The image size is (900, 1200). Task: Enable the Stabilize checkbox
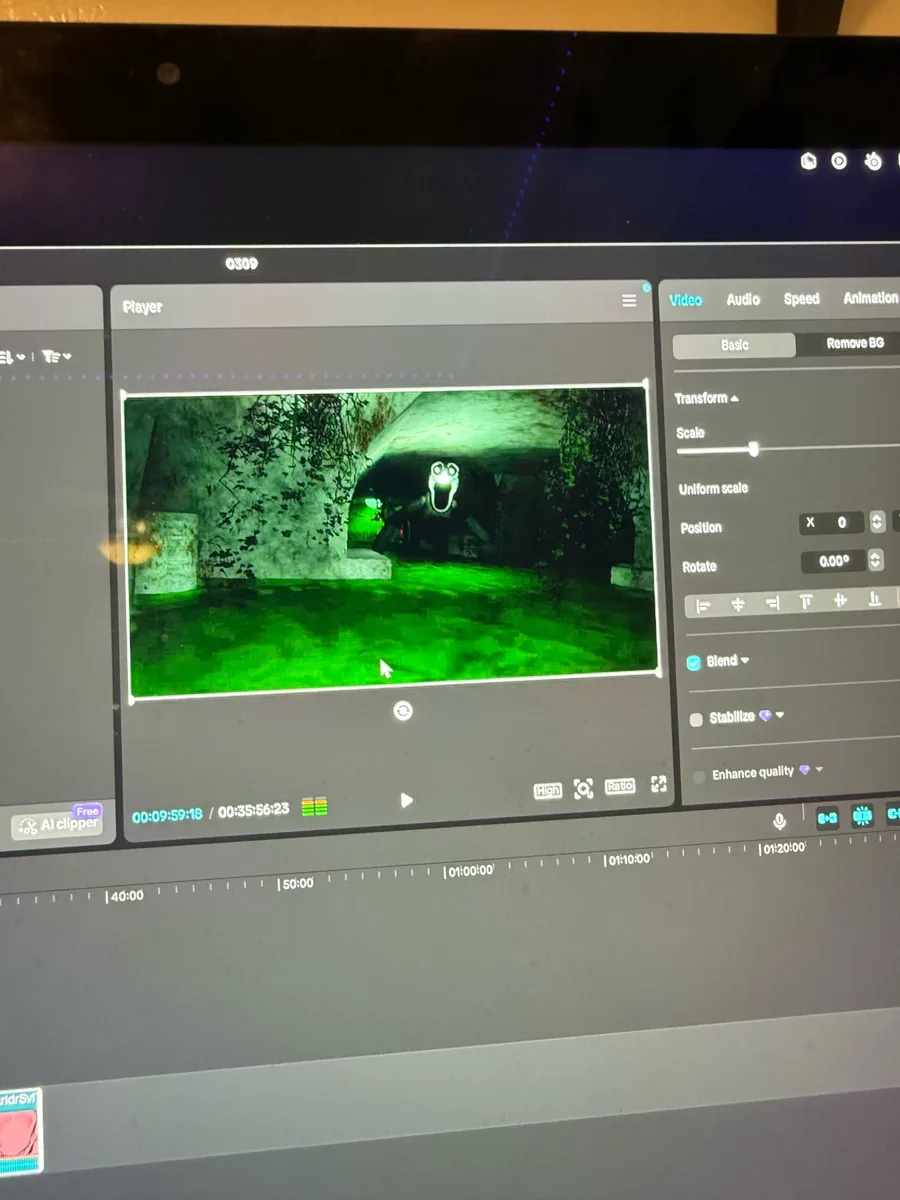click(697, 719)
